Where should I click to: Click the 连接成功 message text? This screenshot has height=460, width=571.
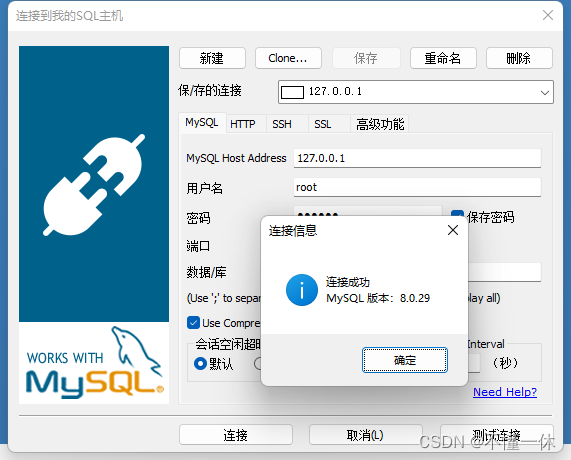coord(348,282)
